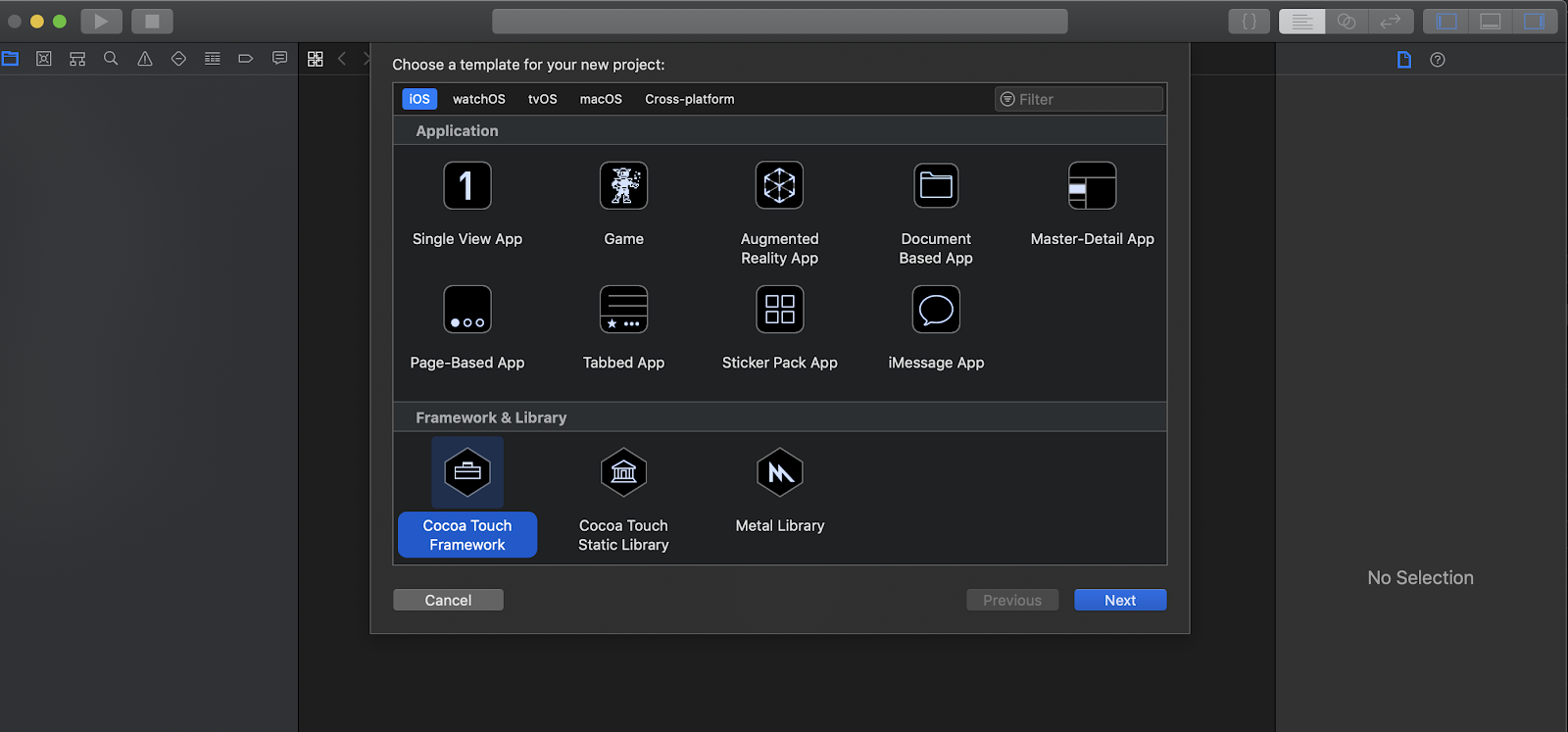
Task: Click the Previous button
Action: pos(1012,600)
